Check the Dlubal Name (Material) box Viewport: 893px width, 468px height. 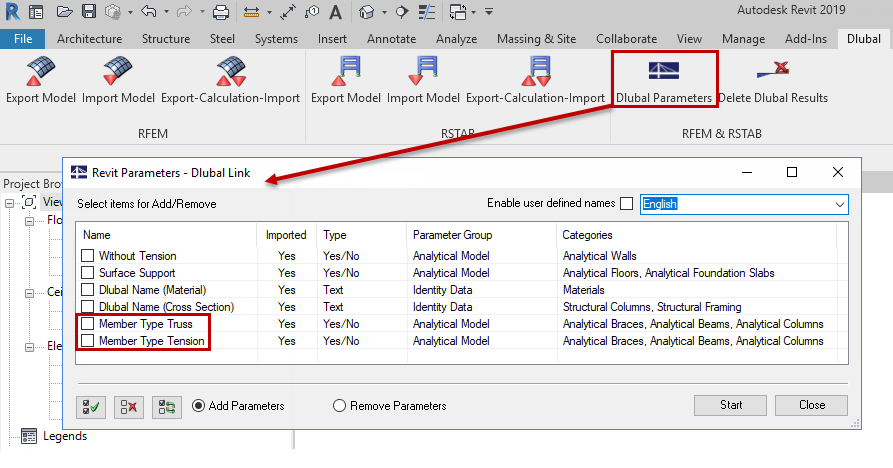point(87,290)
